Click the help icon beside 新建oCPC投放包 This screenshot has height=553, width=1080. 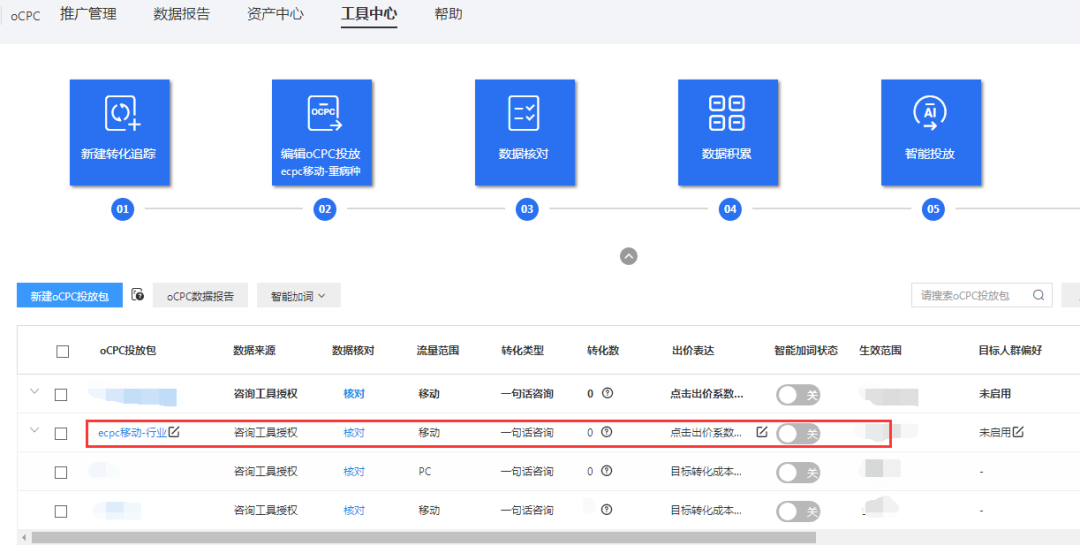(138, 295)
